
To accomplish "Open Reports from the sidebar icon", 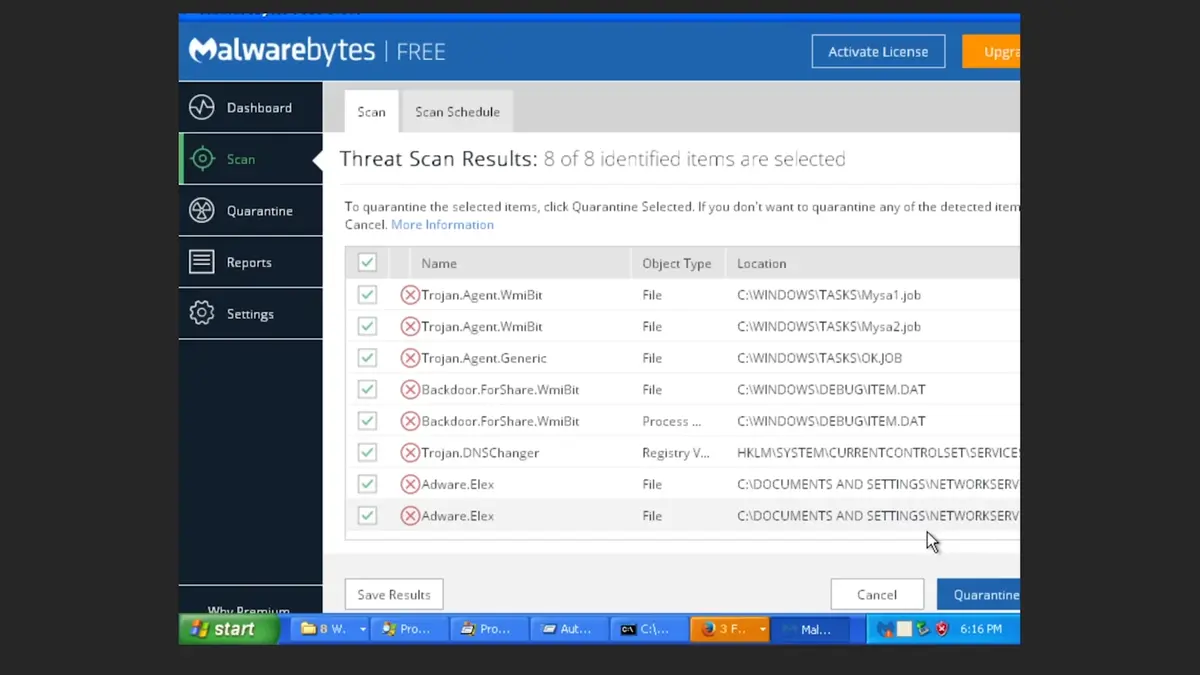I will [202, 262].
